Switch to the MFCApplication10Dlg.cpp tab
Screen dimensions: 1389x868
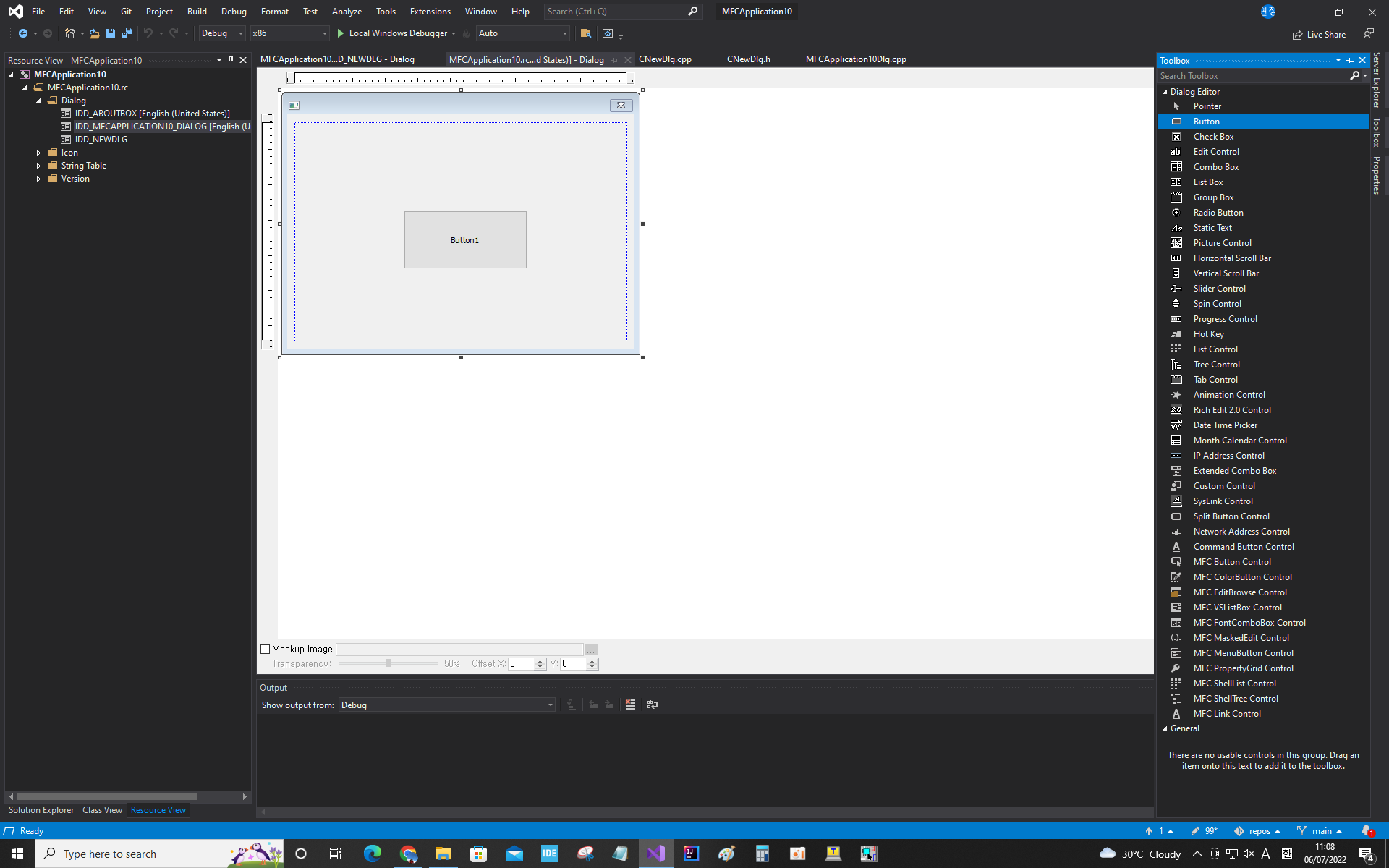(x=856, y=59)
